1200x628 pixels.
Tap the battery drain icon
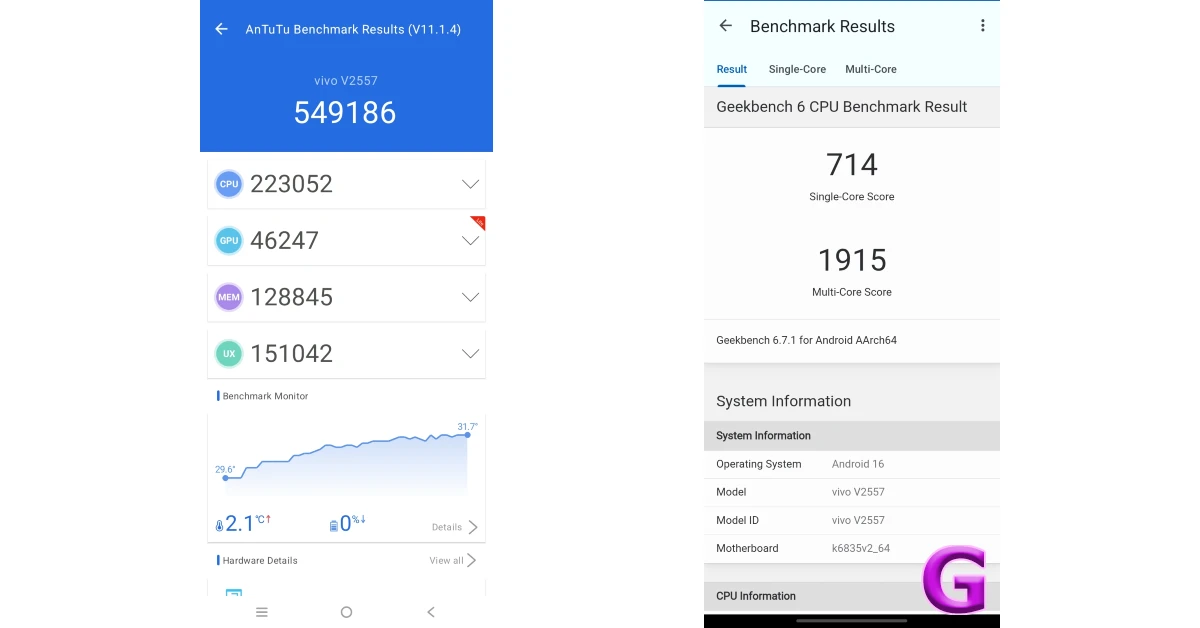coord(334,525)
